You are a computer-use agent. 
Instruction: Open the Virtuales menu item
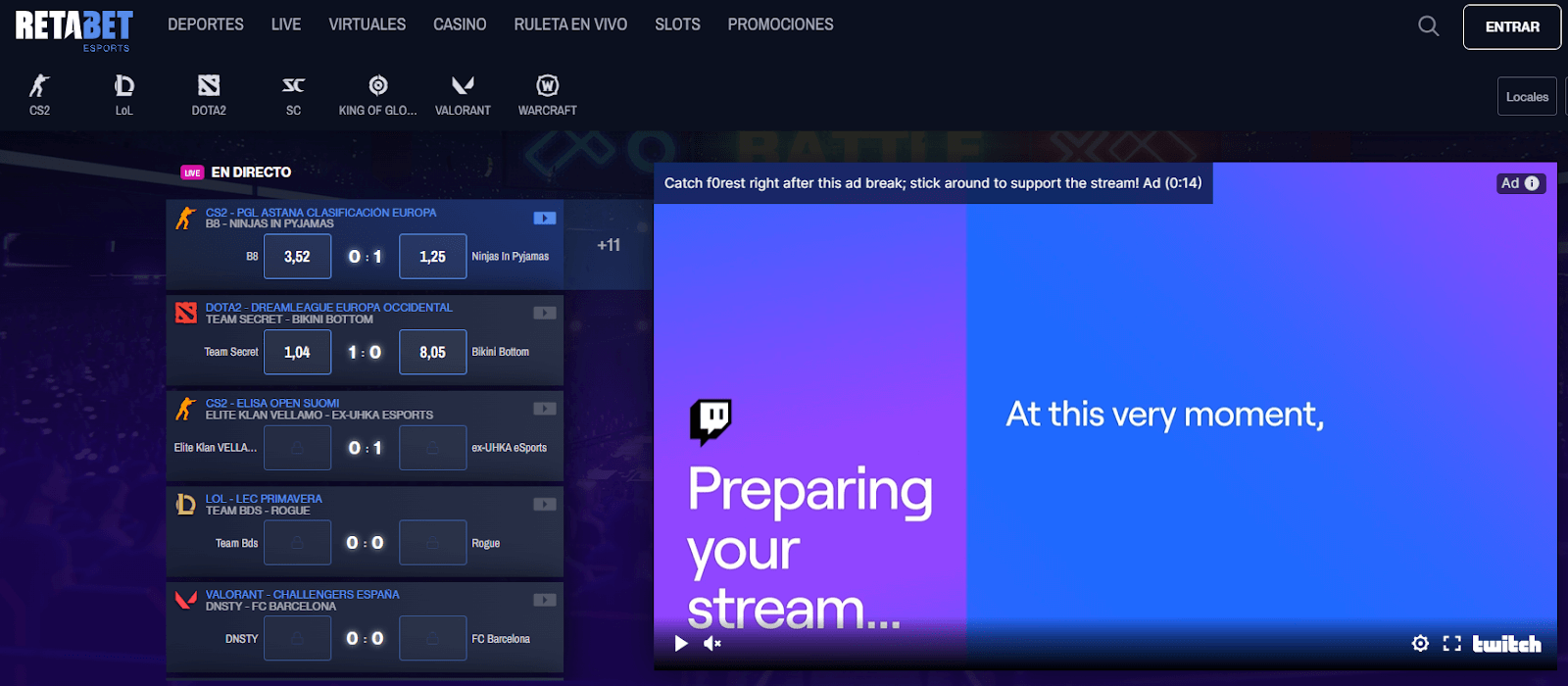pos(367,24)
